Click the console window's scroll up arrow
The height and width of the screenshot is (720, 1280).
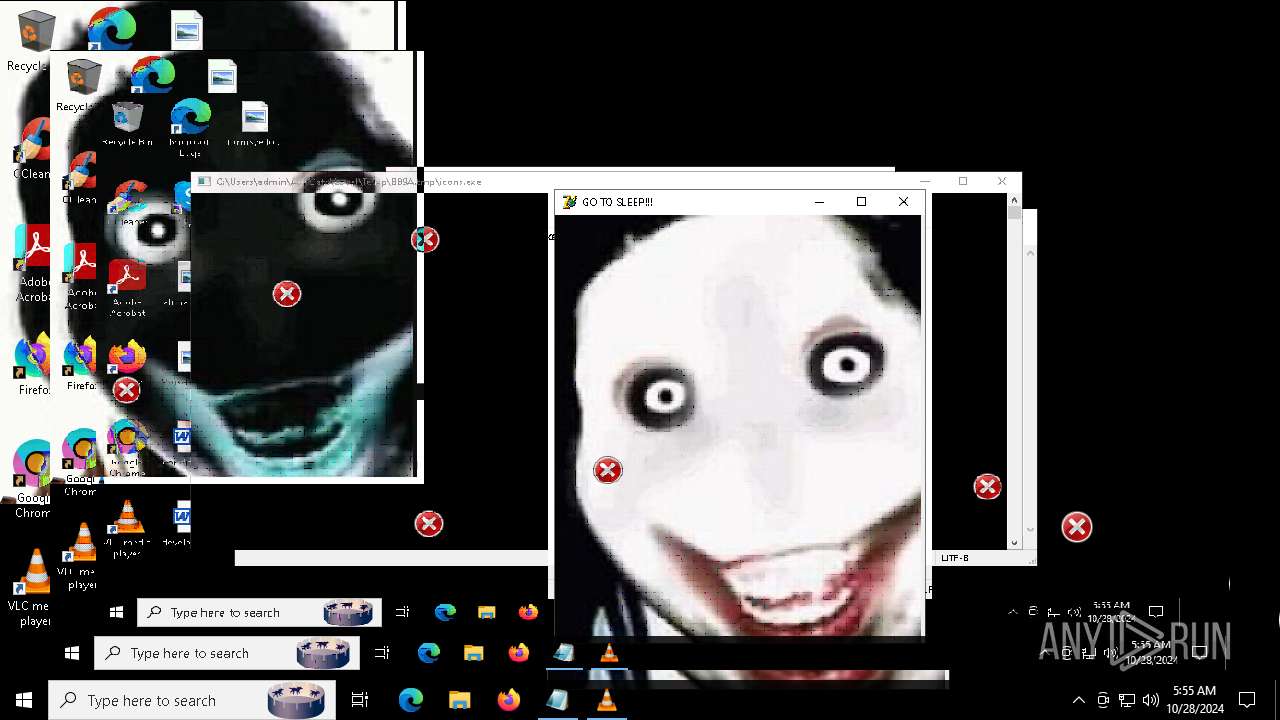[1014, 199]
